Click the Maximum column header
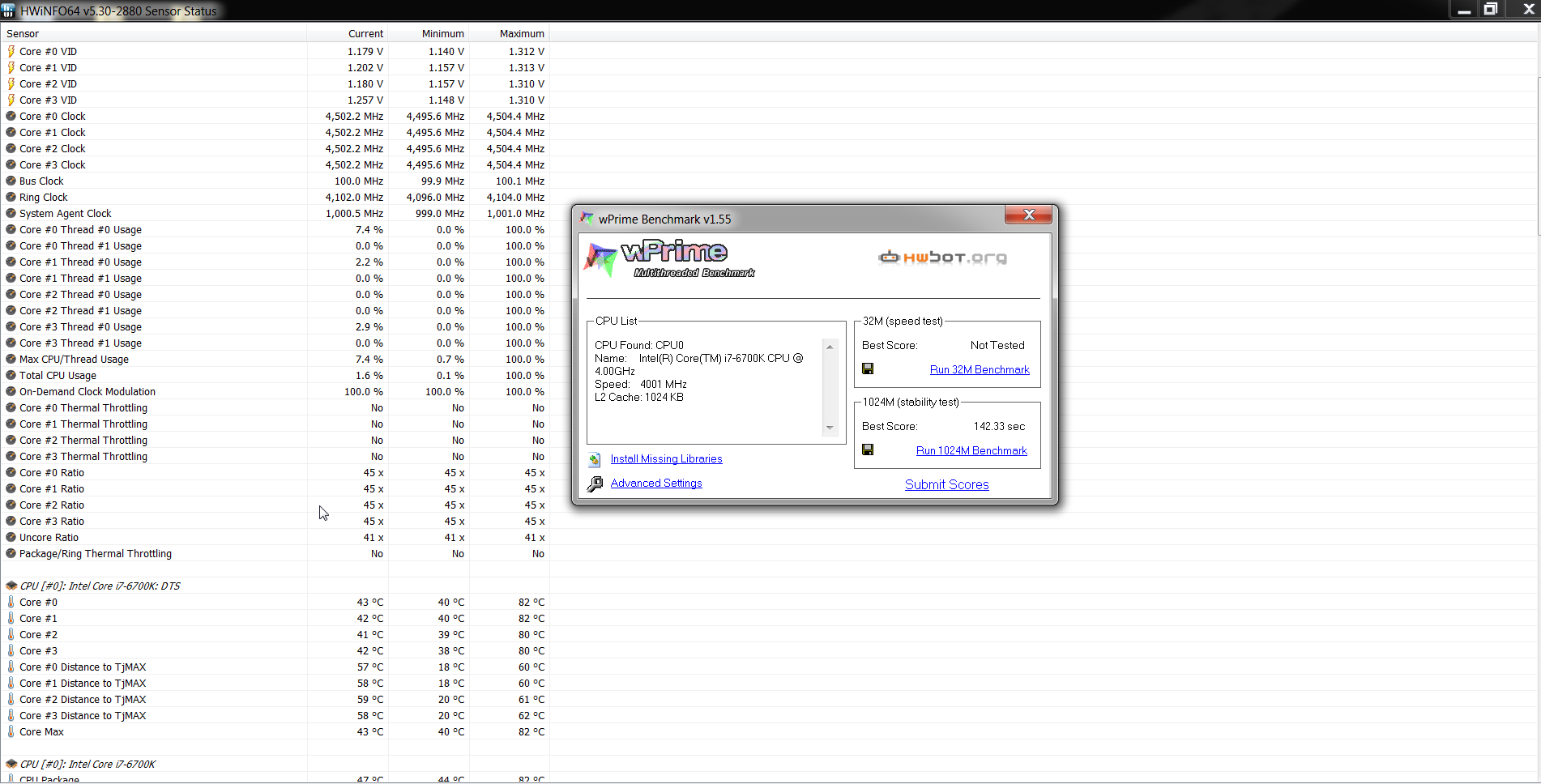This screenshot has width=1541, height=784. point(510,33)
